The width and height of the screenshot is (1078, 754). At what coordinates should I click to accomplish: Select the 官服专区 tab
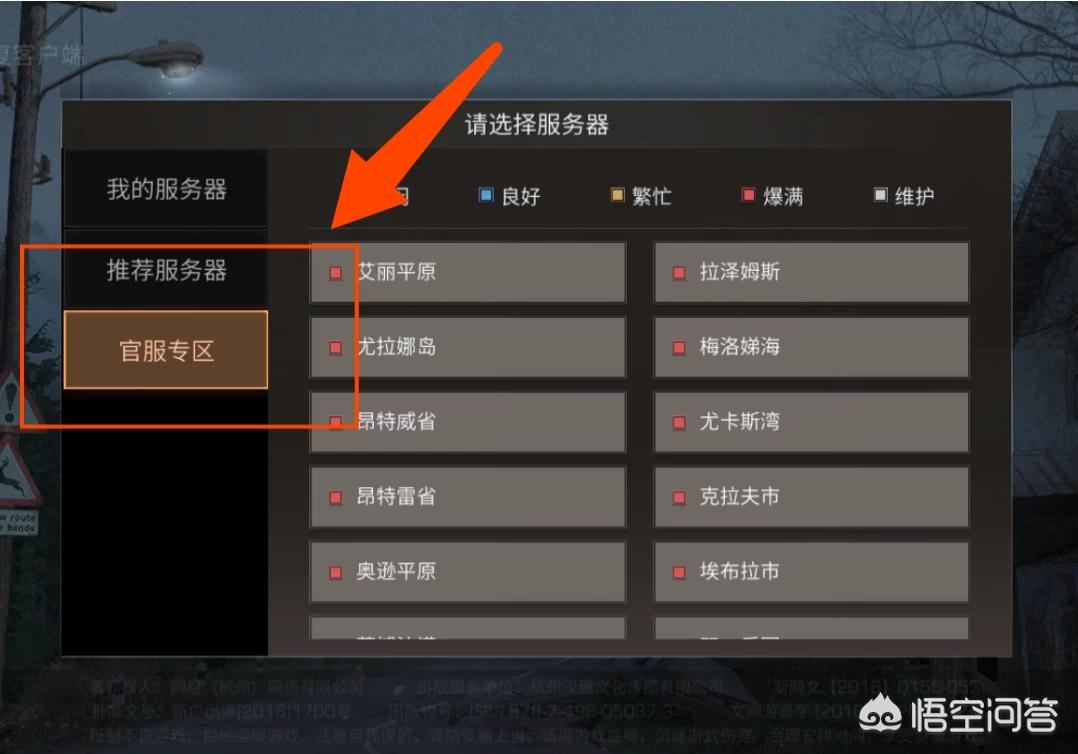tap(166, 350)
